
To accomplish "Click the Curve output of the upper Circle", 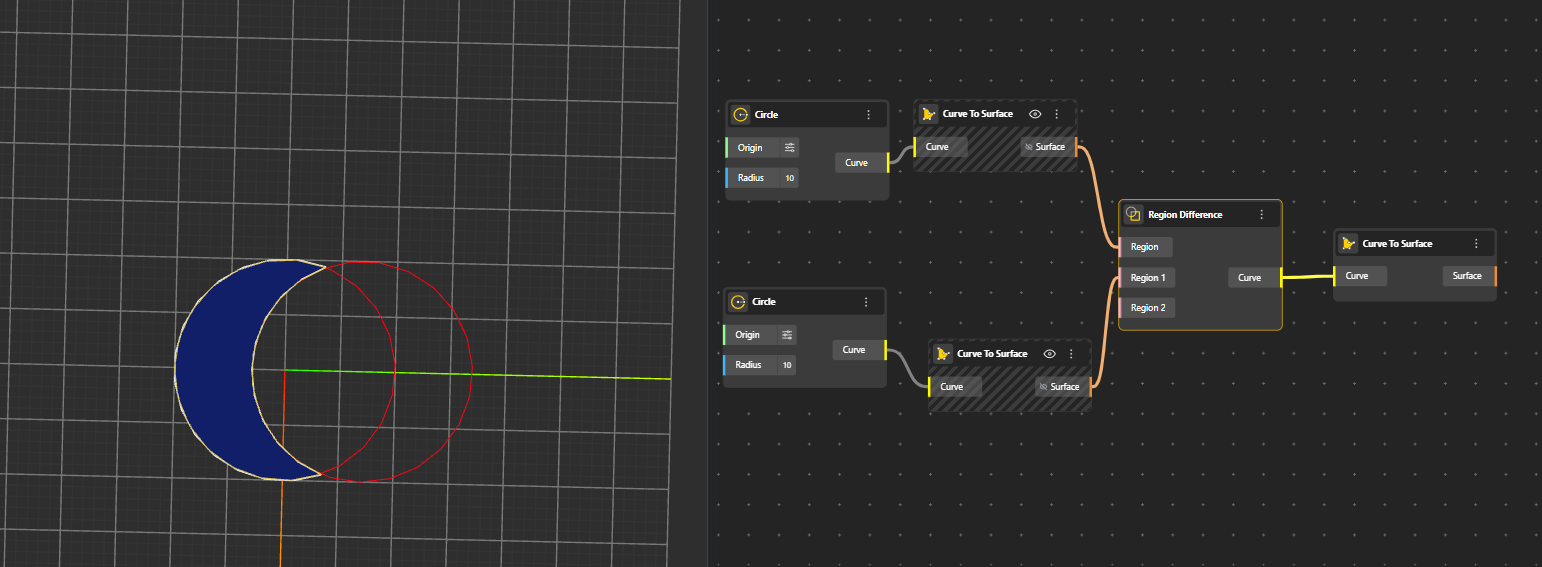I will (861, 162).
